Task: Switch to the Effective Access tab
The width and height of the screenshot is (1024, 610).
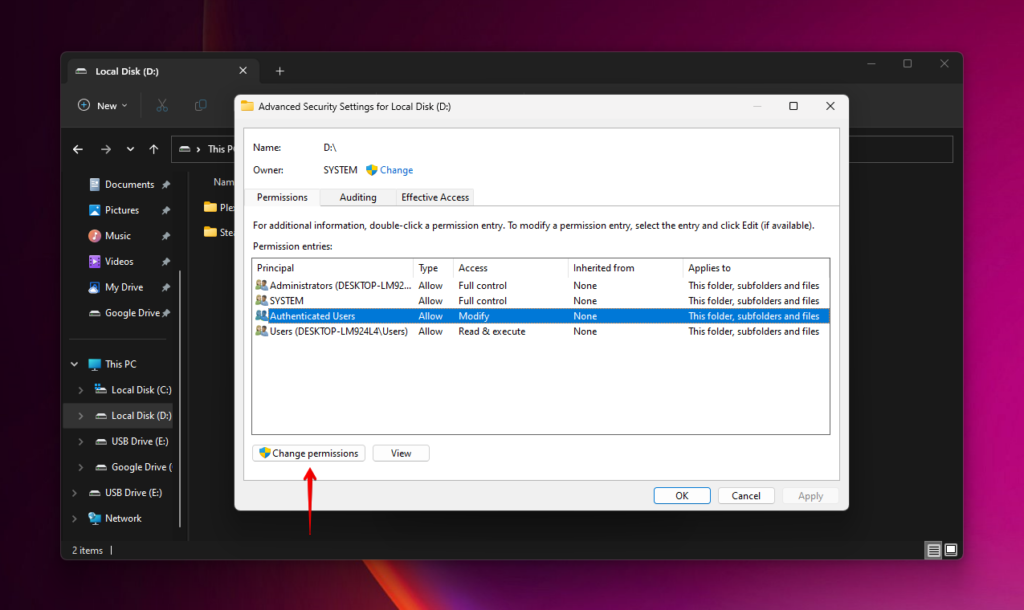Action: (x=434, y=197)
